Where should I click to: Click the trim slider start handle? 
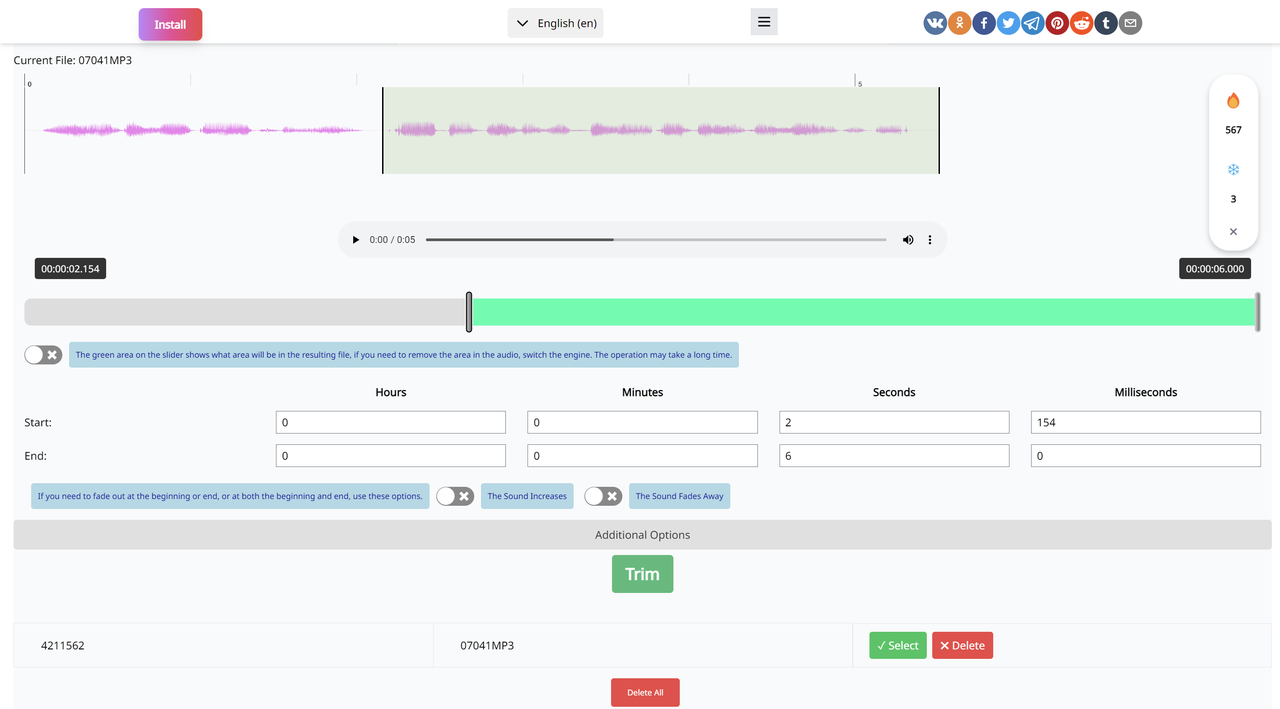point(469,312)
